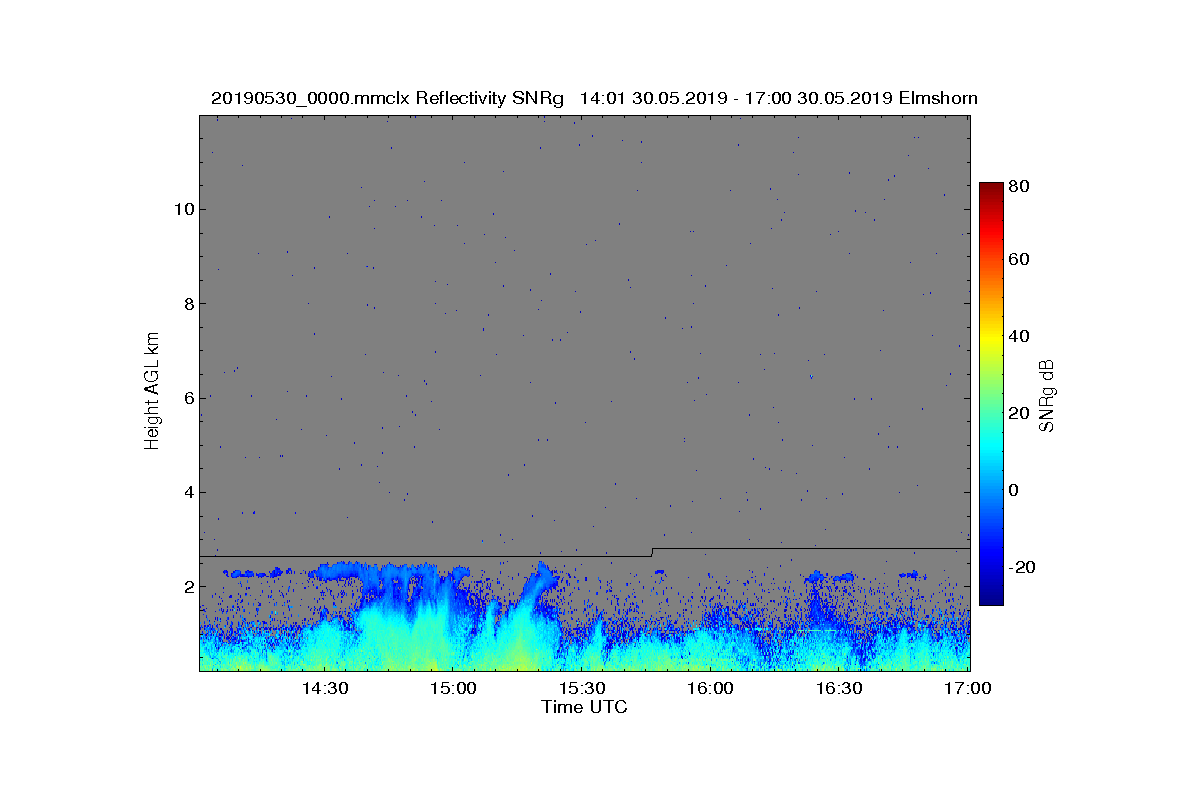Click the height tick label 8
The height and width of the screenshot is (800, 1200).
(x=187, y=303)
